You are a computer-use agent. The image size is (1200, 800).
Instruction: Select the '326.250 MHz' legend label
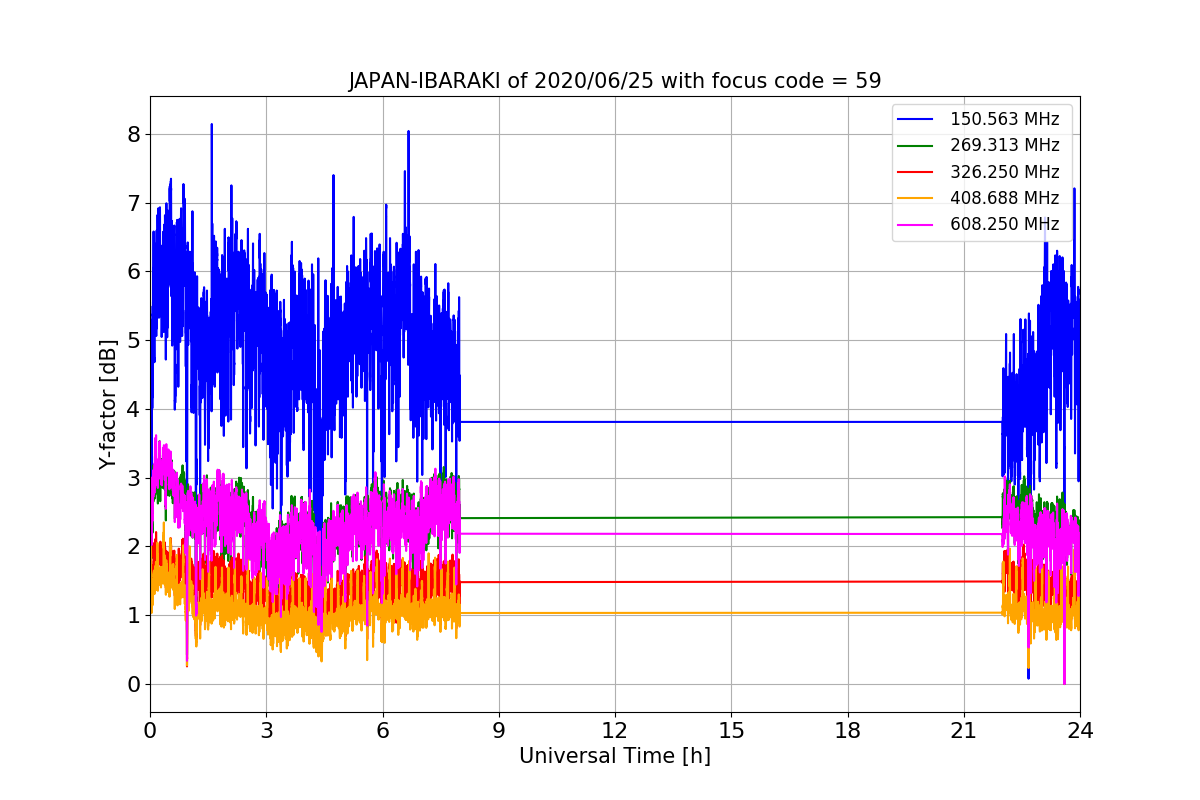1004,172
